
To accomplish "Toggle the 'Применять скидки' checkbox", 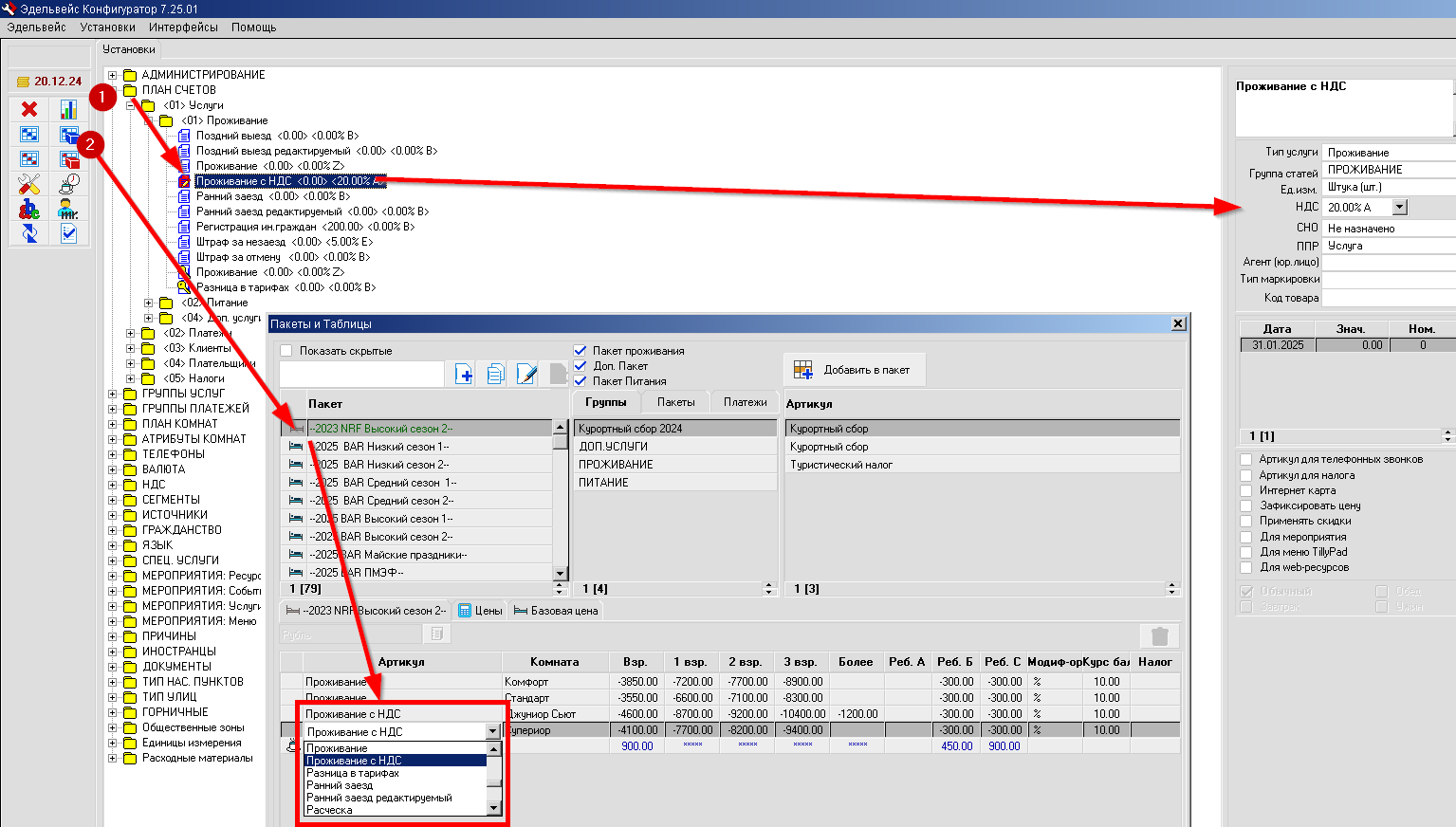I will [1246, 521].
